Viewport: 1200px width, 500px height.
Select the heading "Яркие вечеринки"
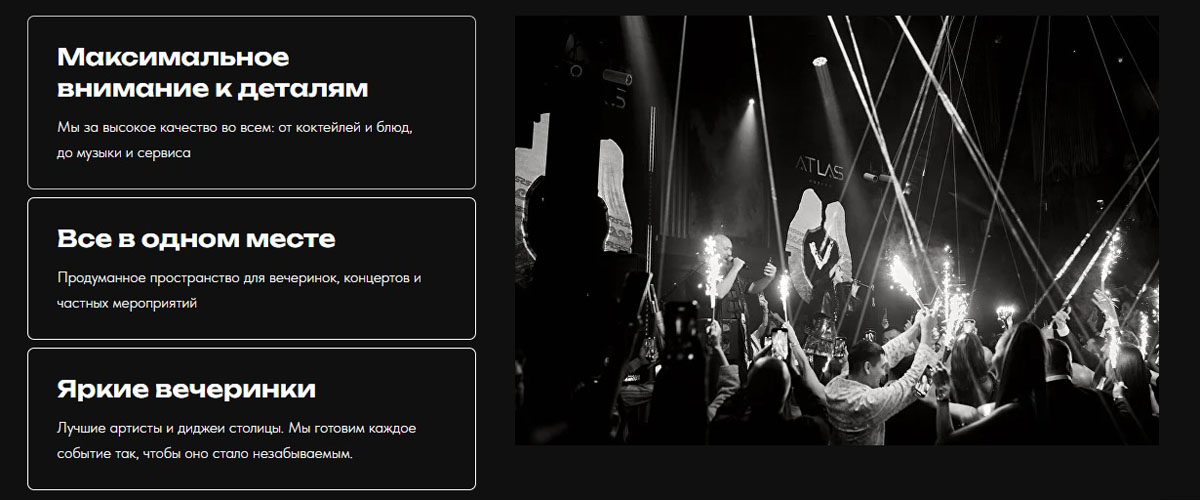[x=186, y=389]
